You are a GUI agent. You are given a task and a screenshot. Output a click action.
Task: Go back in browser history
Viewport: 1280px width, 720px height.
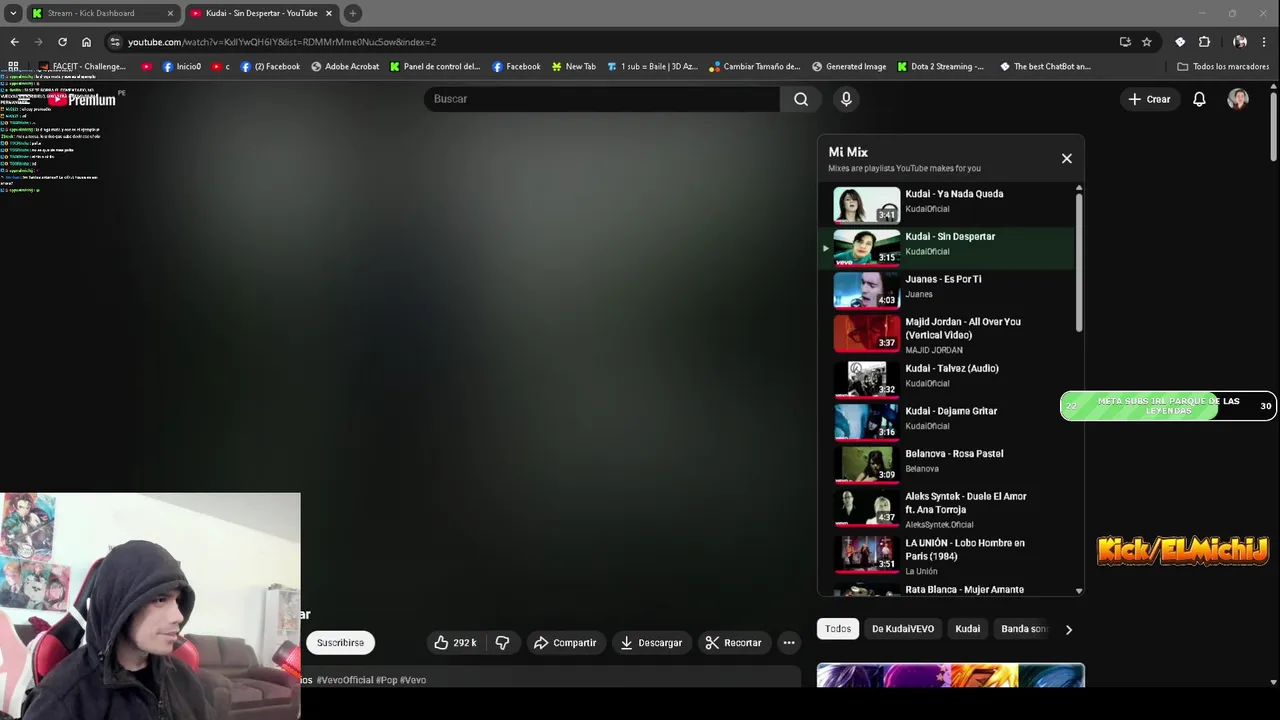click(14, 42)
